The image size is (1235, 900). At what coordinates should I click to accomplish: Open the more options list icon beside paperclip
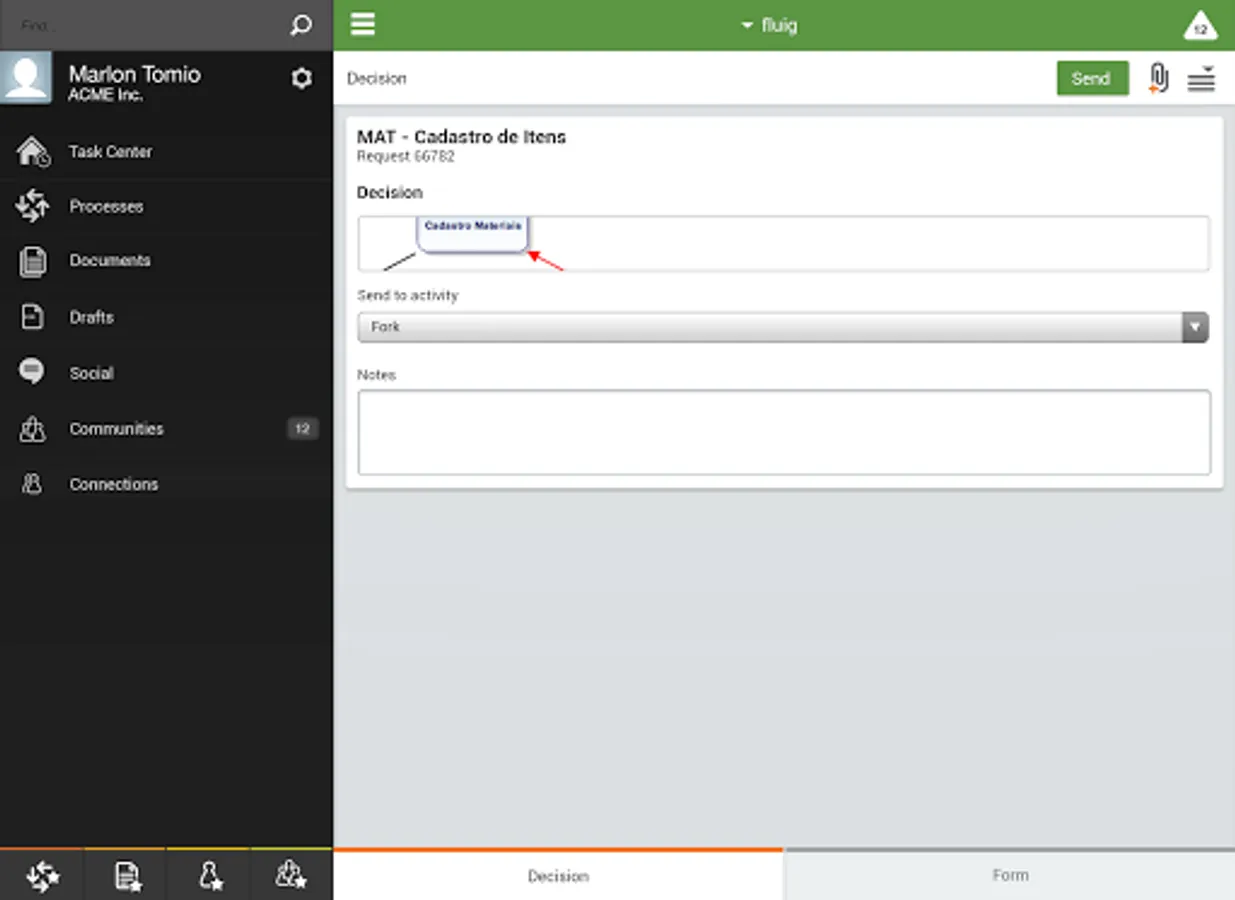(1201, 79)
